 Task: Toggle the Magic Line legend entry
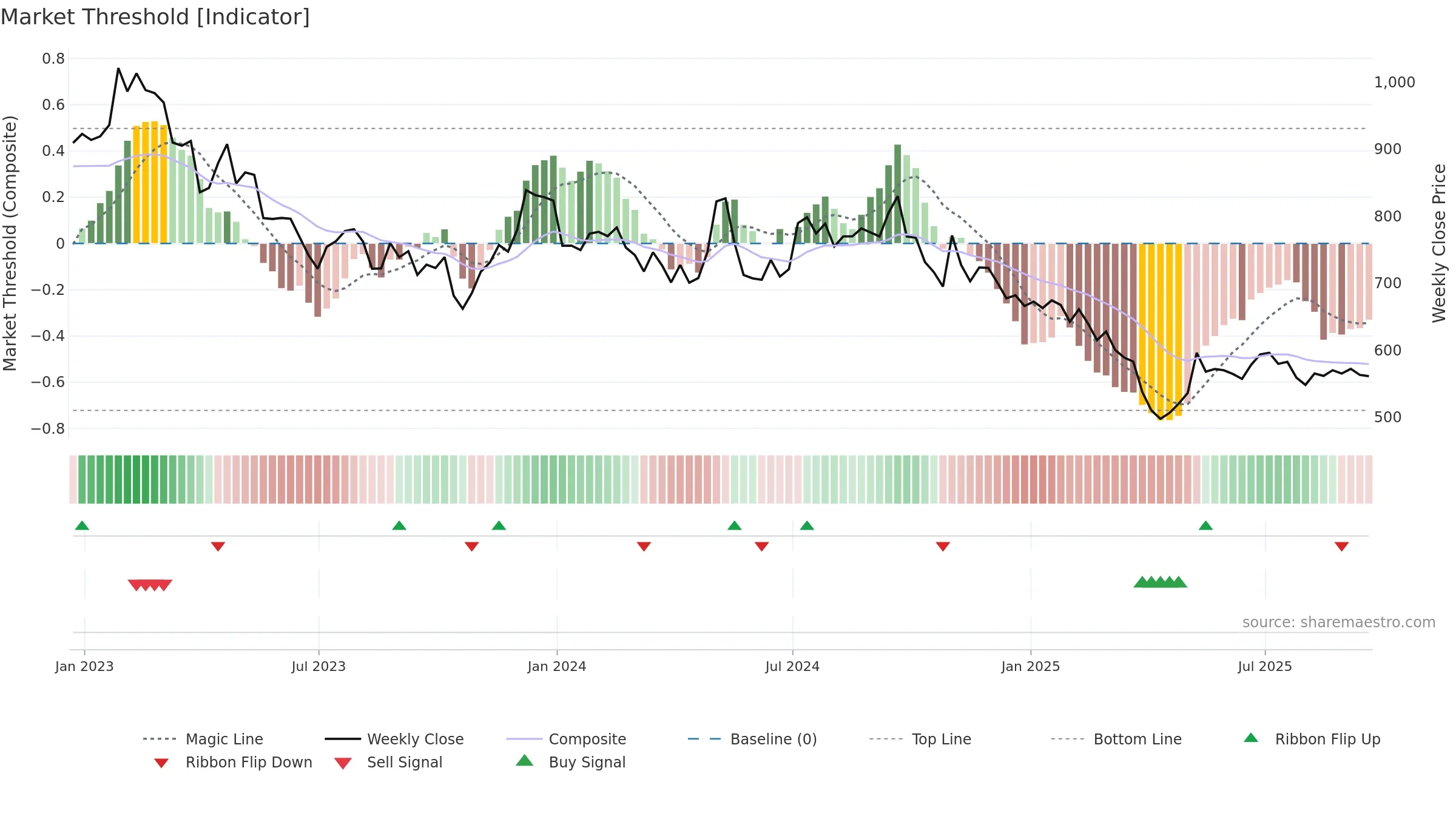coord(203,739)
